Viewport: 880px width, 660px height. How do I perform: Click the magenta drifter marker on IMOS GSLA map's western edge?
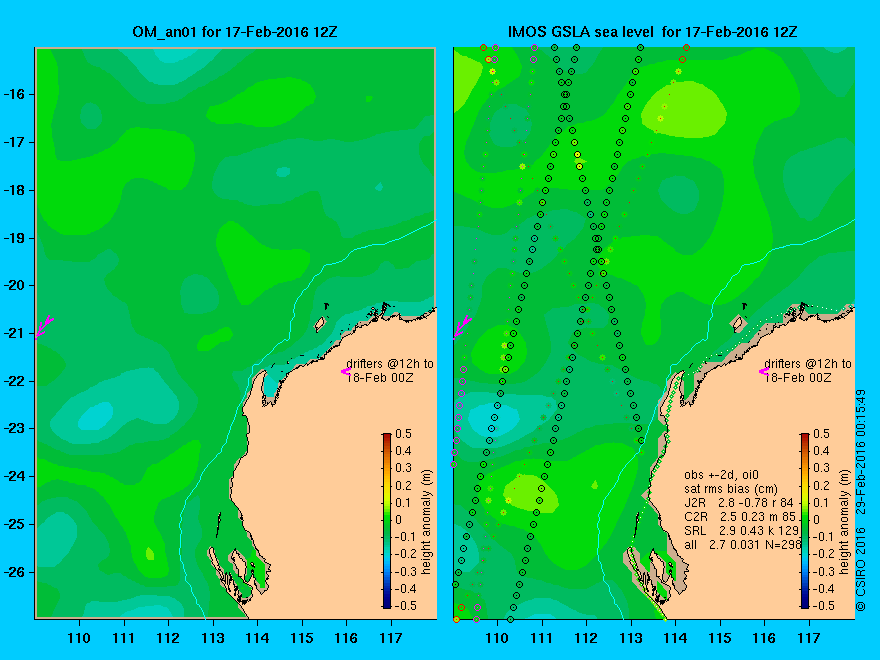[x=462, y=326]
